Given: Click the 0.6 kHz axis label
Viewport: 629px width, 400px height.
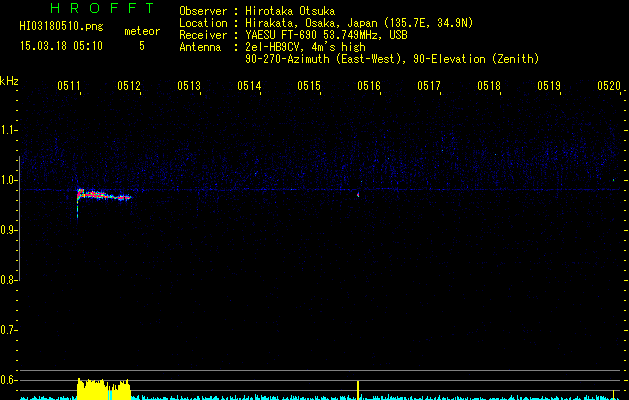Looking at the screenshot, I should (x=8, y=380).
